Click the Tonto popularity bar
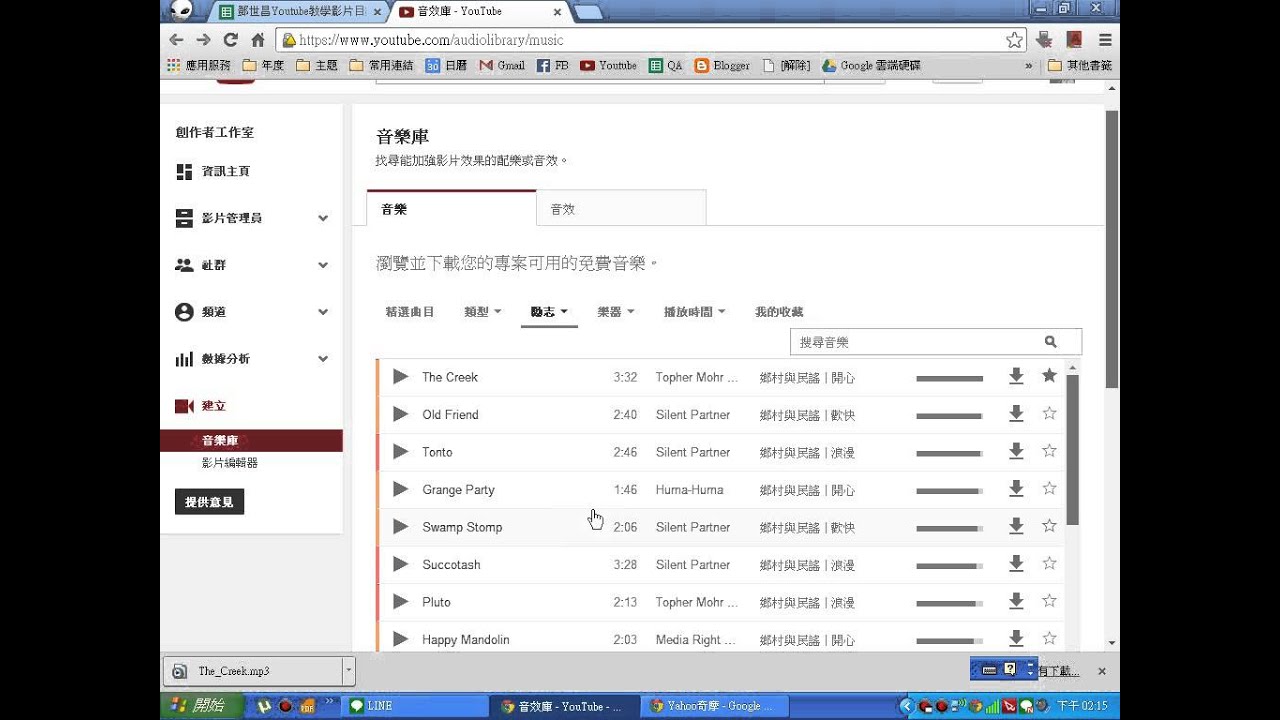This screenshot has width=1280, height=720. [x=950, y=453]
